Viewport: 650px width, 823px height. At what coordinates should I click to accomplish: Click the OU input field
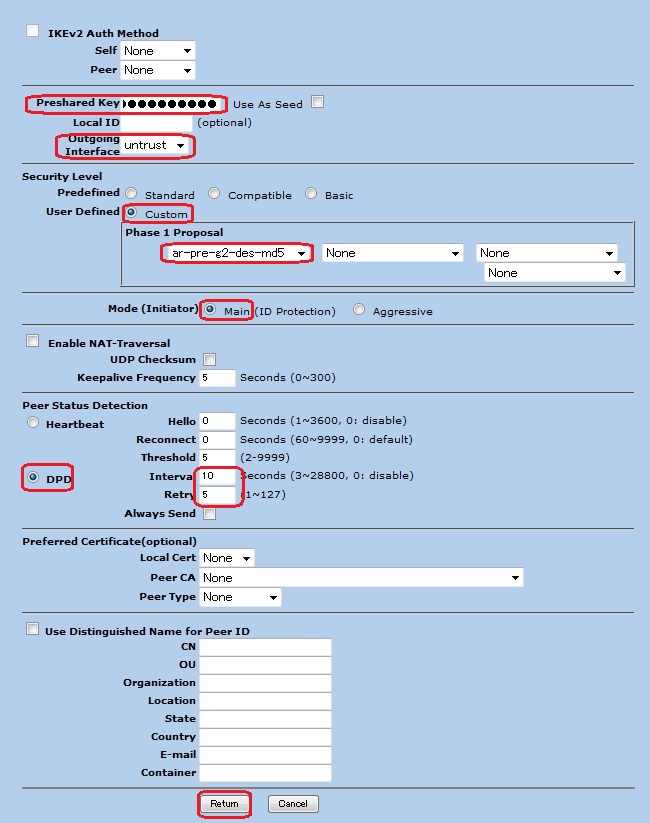point(265,665)
